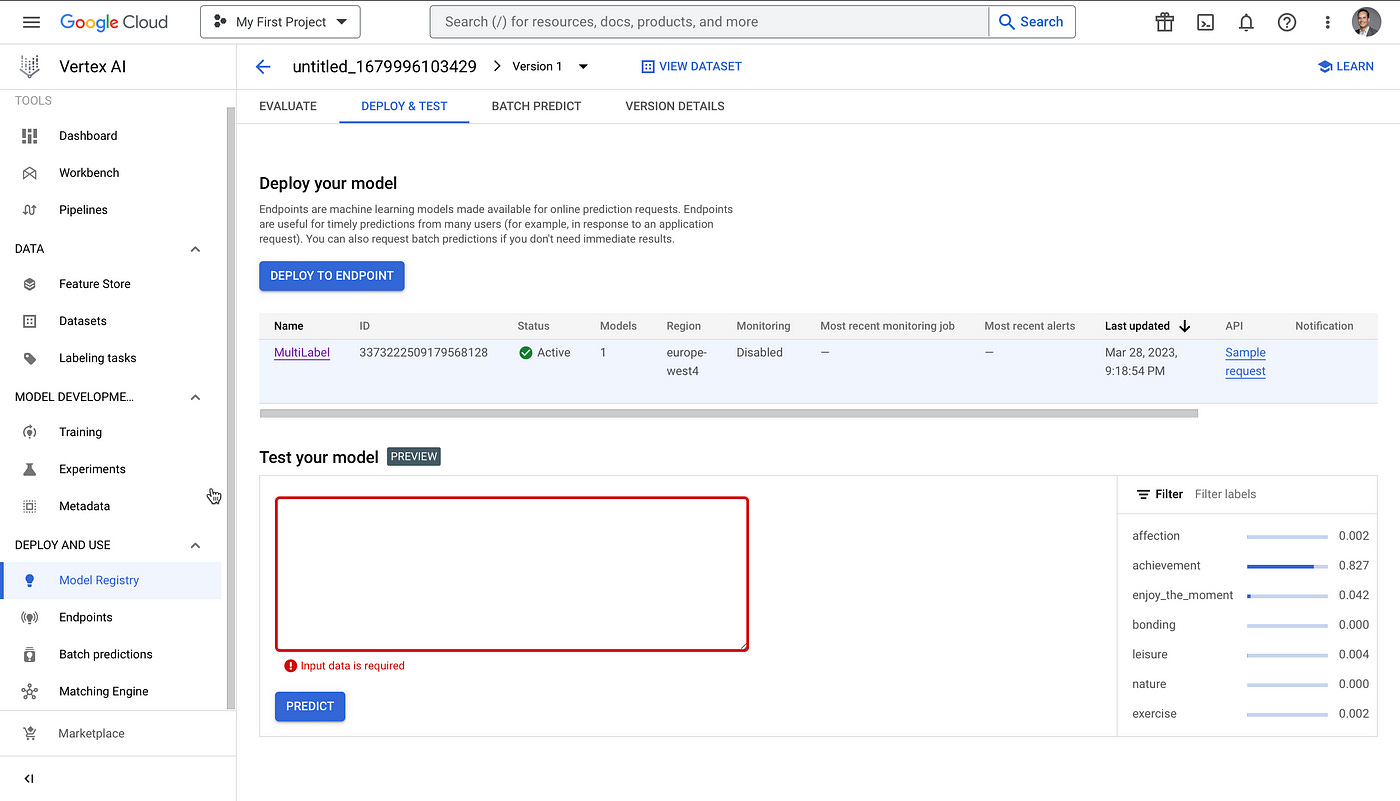Click the endpoint table horizontal scrollbar
This screenshot has height=801, width=1400.
728,413
